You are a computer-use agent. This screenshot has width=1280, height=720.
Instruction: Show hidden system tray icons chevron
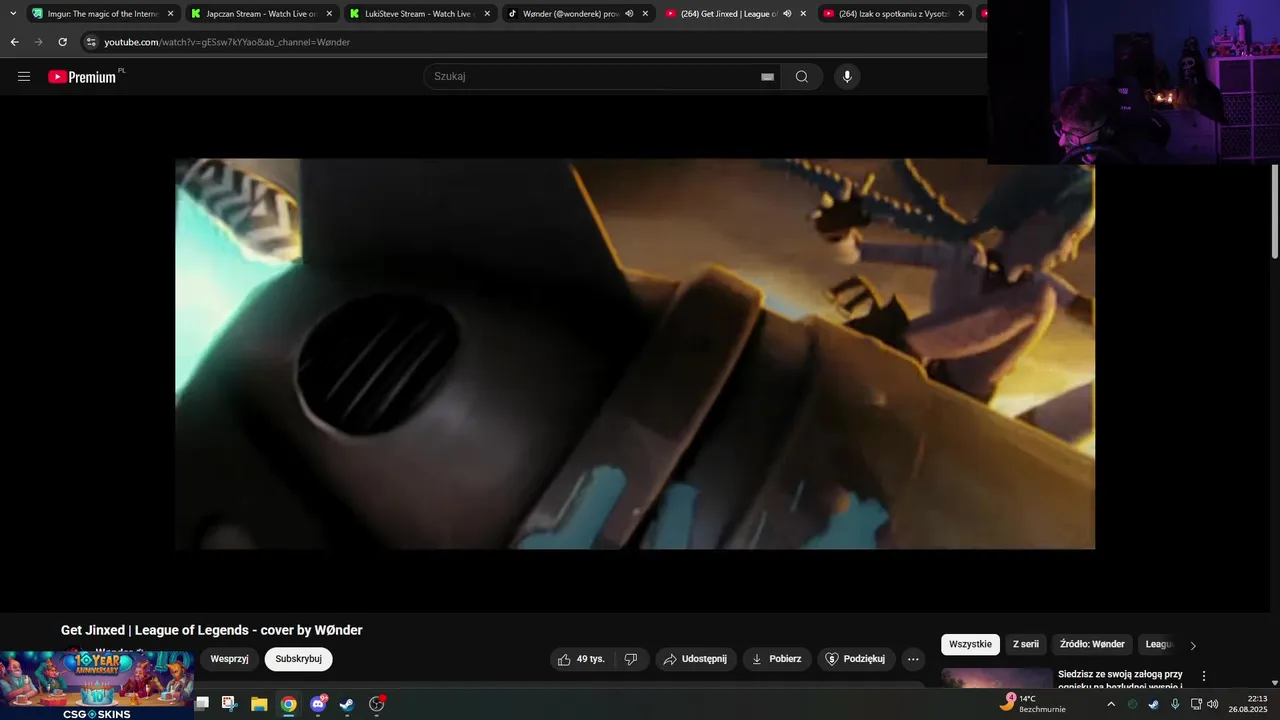tap(1110, 704)
